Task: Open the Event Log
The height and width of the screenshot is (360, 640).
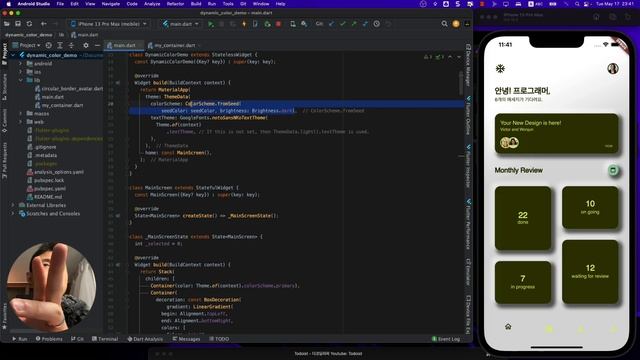Action: click(x=446, y=339)
